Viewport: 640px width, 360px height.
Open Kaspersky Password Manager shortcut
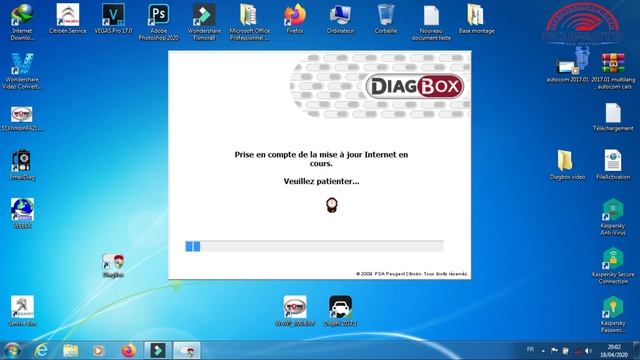point(613,314)
